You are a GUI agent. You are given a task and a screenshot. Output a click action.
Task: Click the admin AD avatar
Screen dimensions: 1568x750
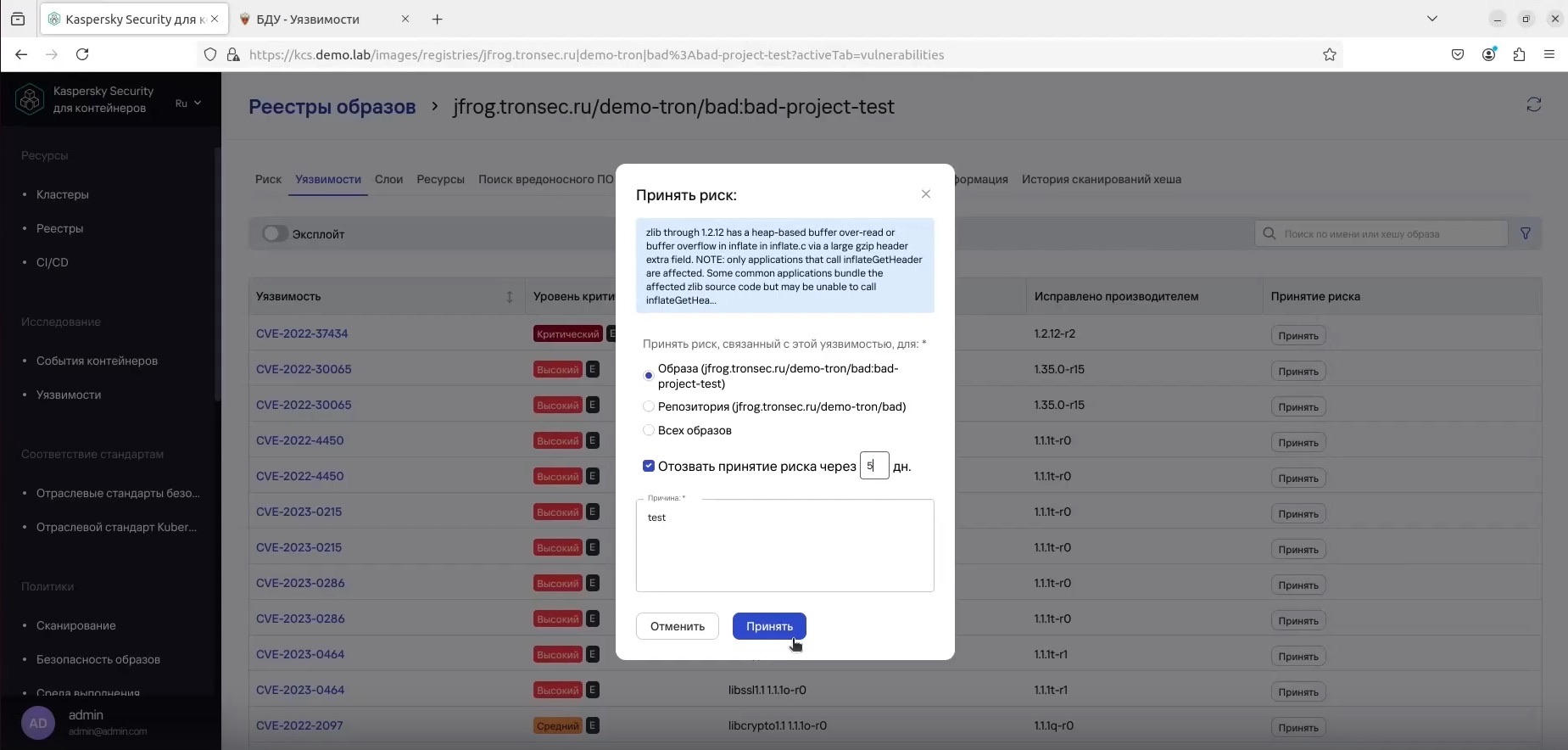(38, 723)
